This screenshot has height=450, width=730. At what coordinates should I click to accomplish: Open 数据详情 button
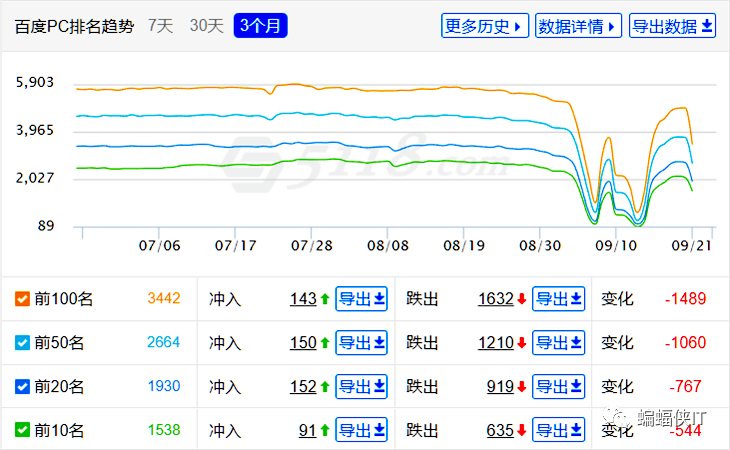click(578, 26)
